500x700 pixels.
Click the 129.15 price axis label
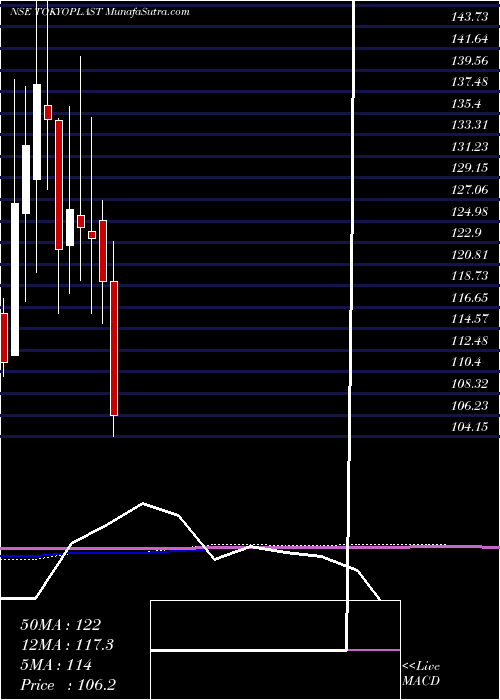pyautogui.click(x=470, y=169)
